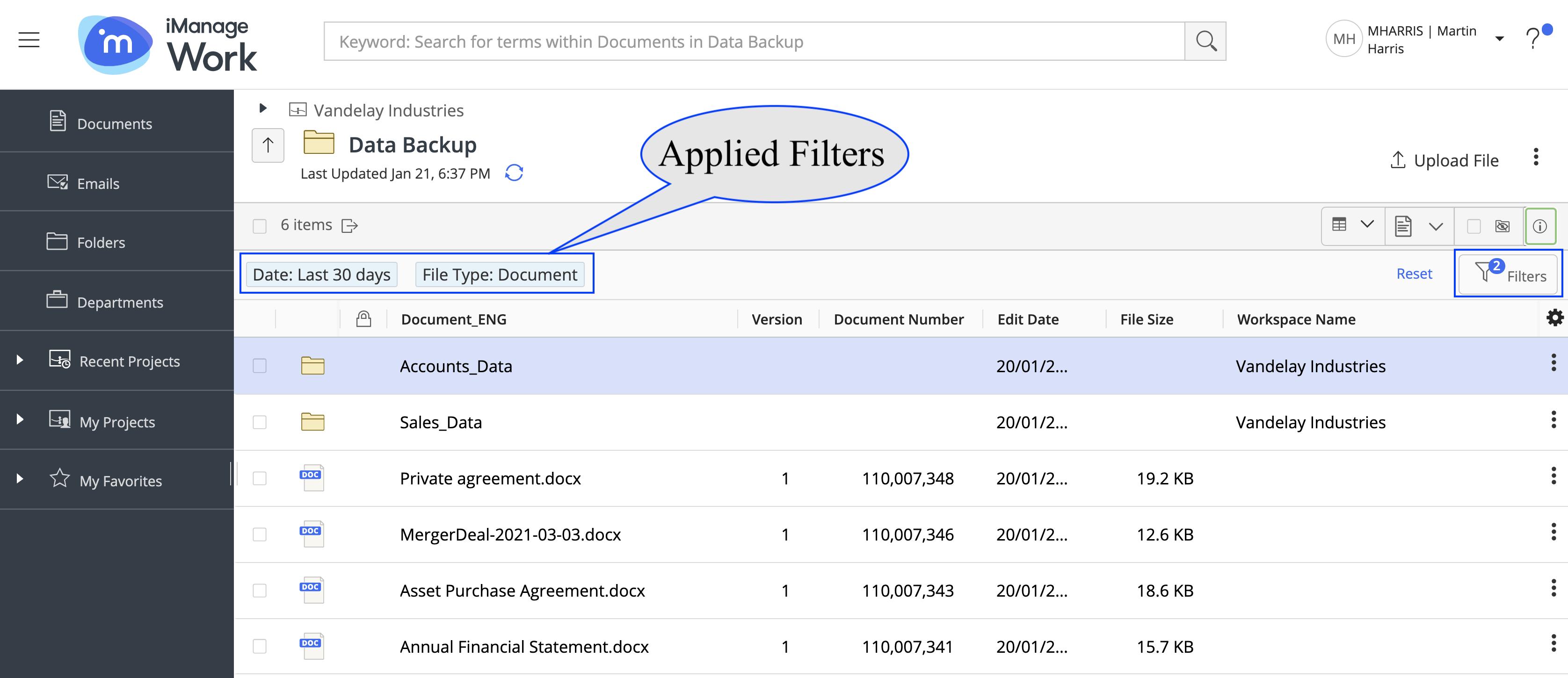Expand Recent Projects in sidebar
Viewport: 1568px width, 678px height.
(x=20, y=361)
